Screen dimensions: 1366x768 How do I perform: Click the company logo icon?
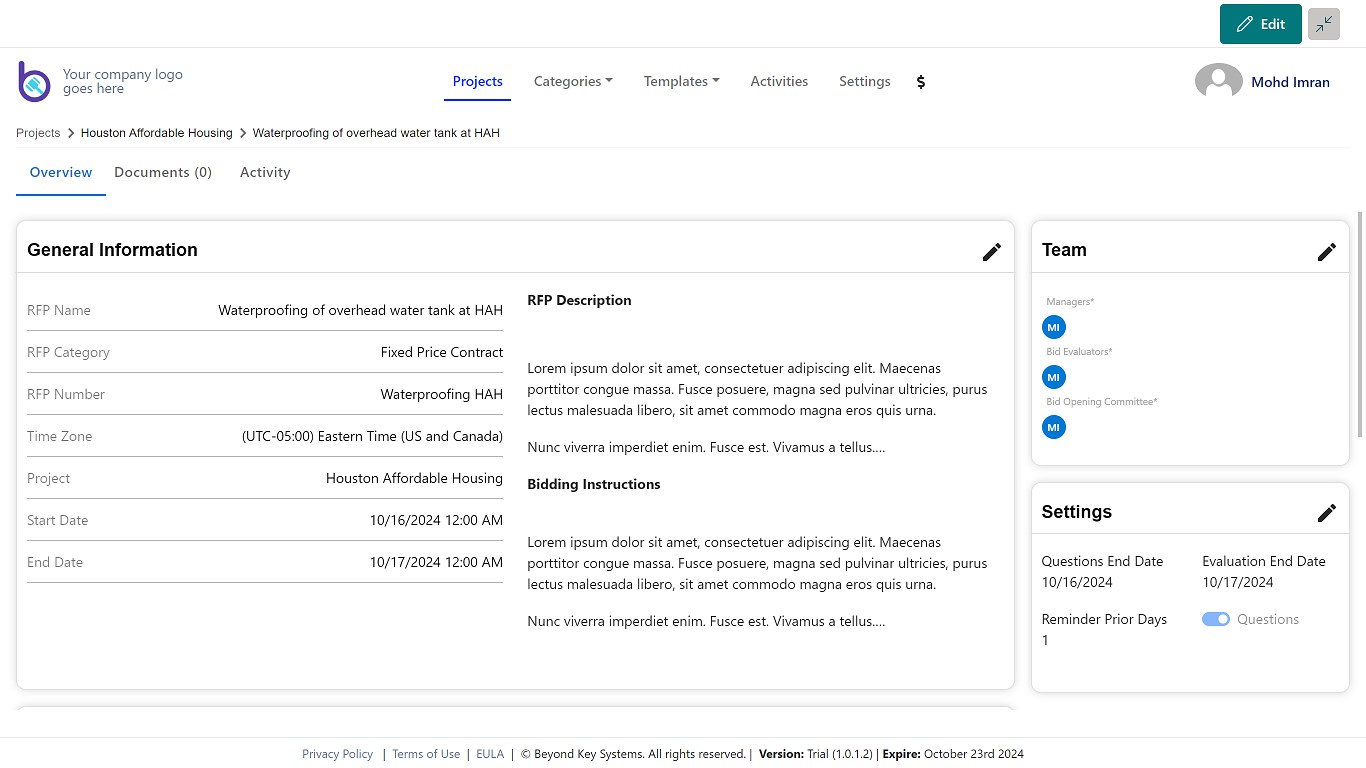(34, 82)
